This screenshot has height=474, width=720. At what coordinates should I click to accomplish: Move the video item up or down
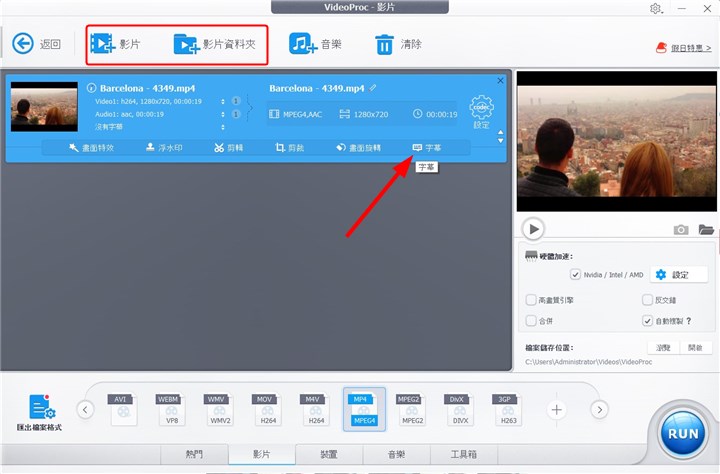501,136
